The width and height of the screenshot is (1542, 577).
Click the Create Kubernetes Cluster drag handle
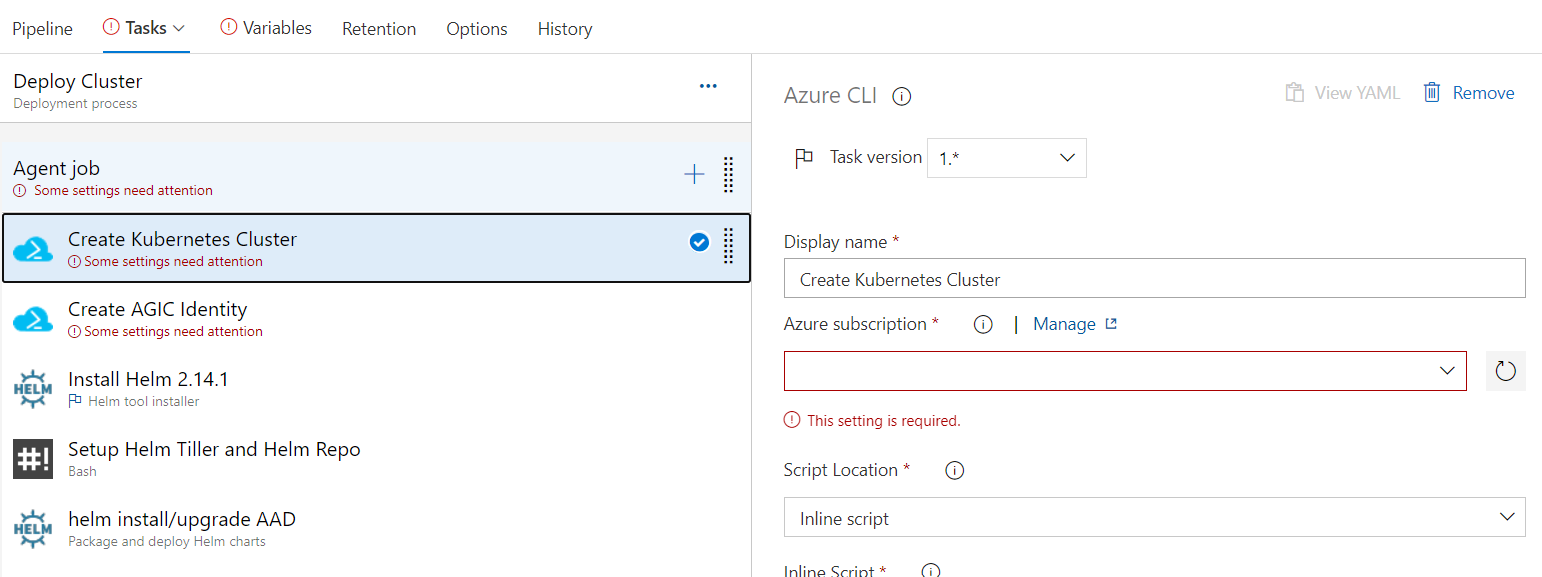728,245
